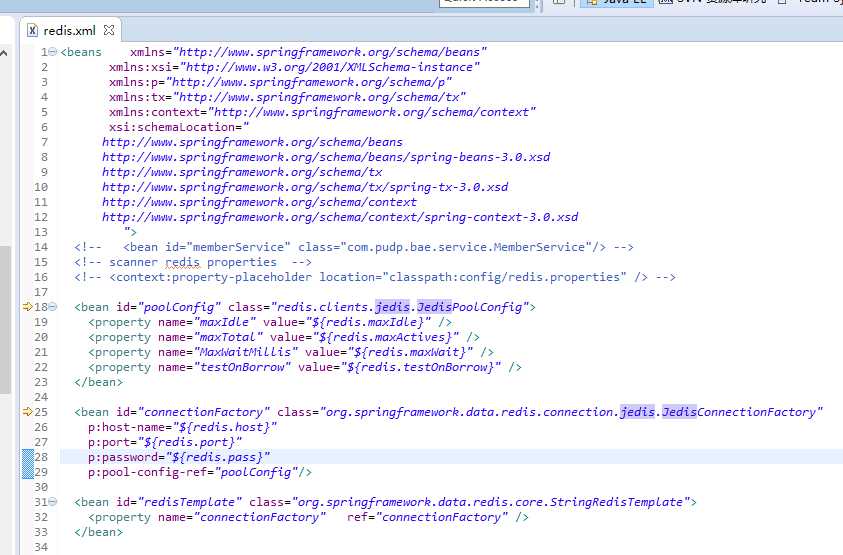Click the spring-tx-3.0.xsd URL on line 10
Viewport: 843px width, 555px height.
(305, 187)
